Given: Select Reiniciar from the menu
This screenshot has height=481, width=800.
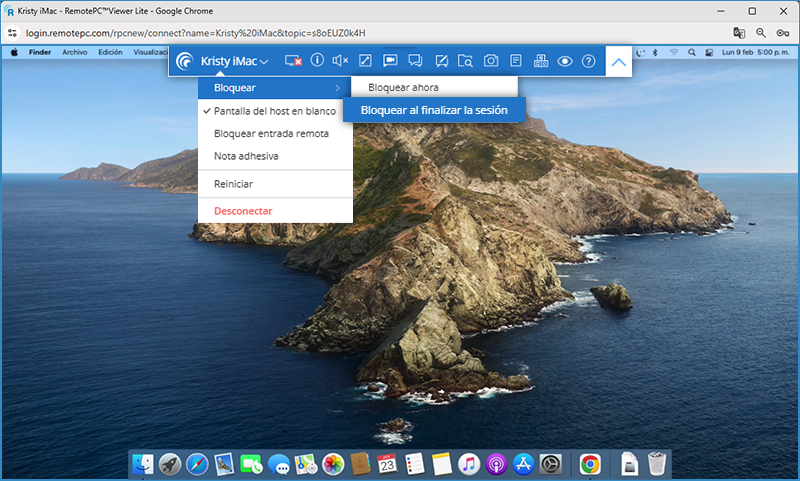Looking at the screenshot, I should tap(275, 184).
